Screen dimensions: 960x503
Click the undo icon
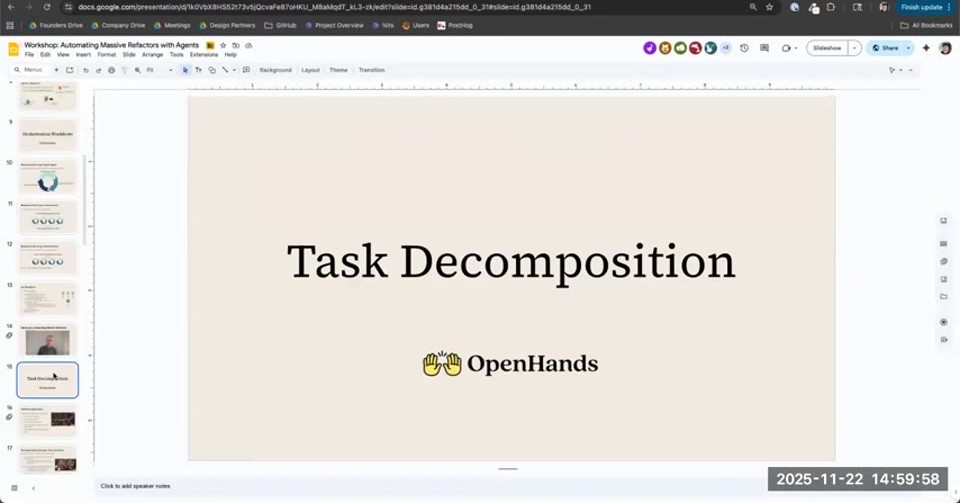86,70
